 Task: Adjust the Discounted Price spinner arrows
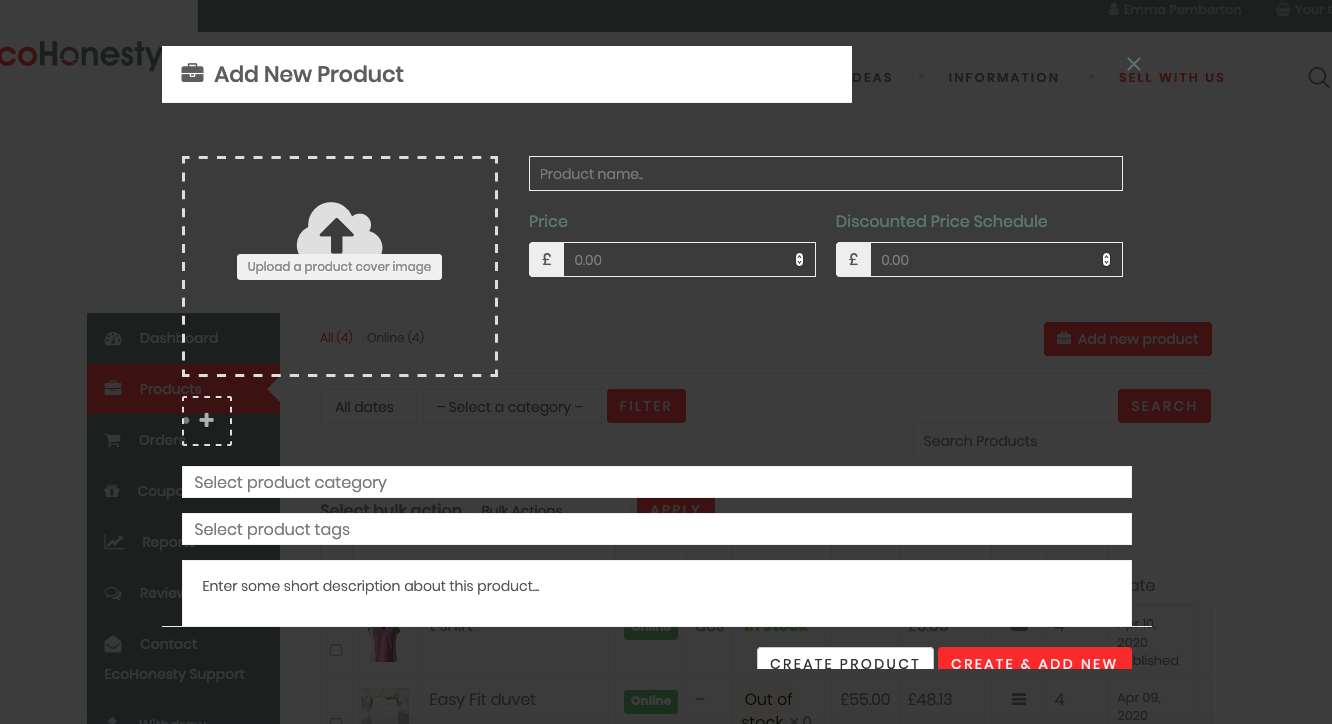click(x=1106, y=260)
